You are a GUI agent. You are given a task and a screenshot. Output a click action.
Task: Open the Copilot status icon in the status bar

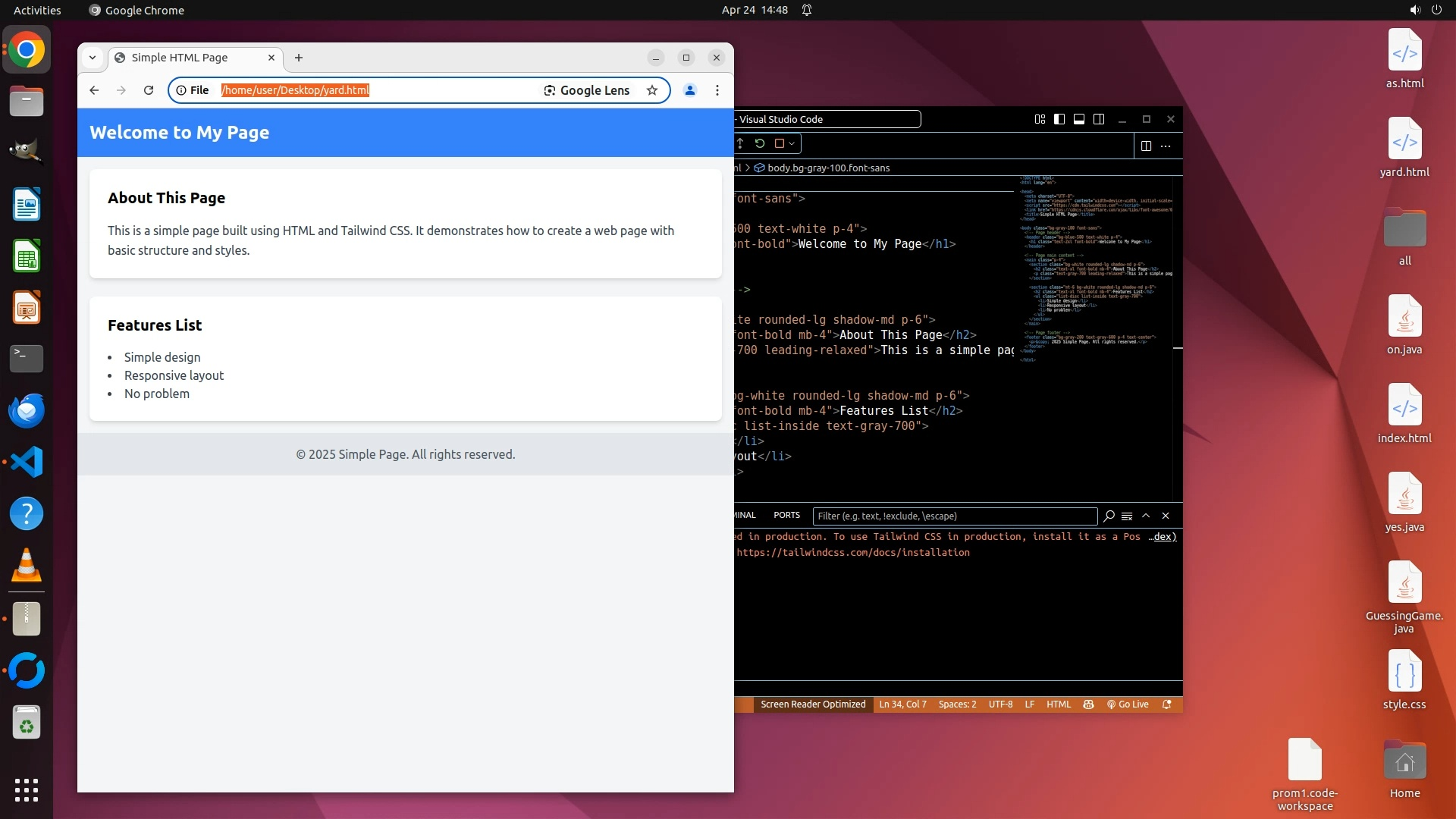(1088, 704)
